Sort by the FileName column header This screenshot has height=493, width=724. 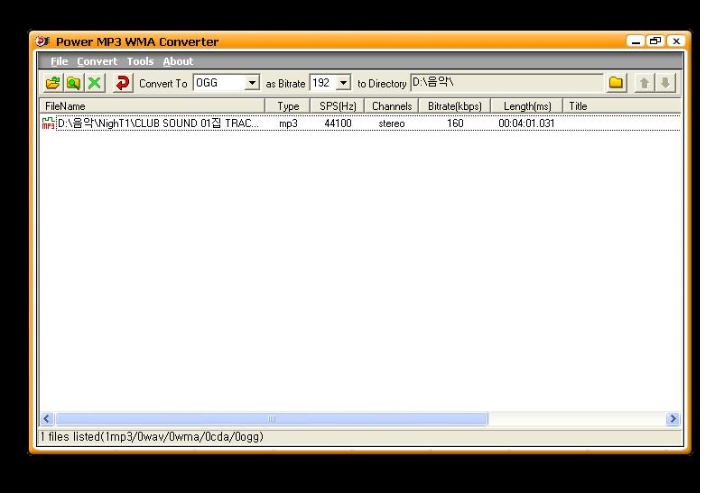point(152,106)
